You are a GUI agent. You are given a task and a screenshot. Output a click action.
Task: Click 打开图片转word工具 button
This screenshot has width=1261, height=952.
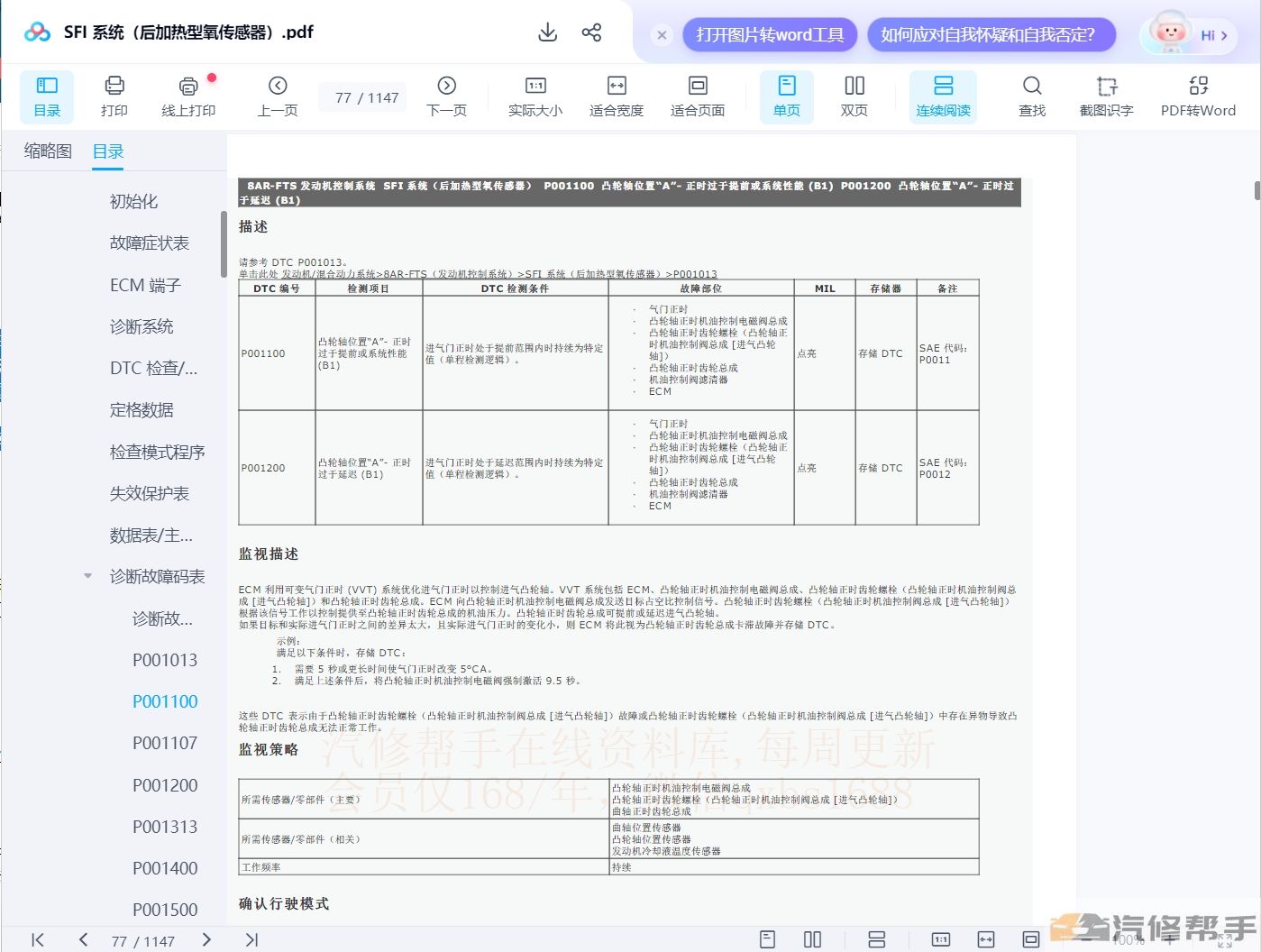(x=770, y=35)
